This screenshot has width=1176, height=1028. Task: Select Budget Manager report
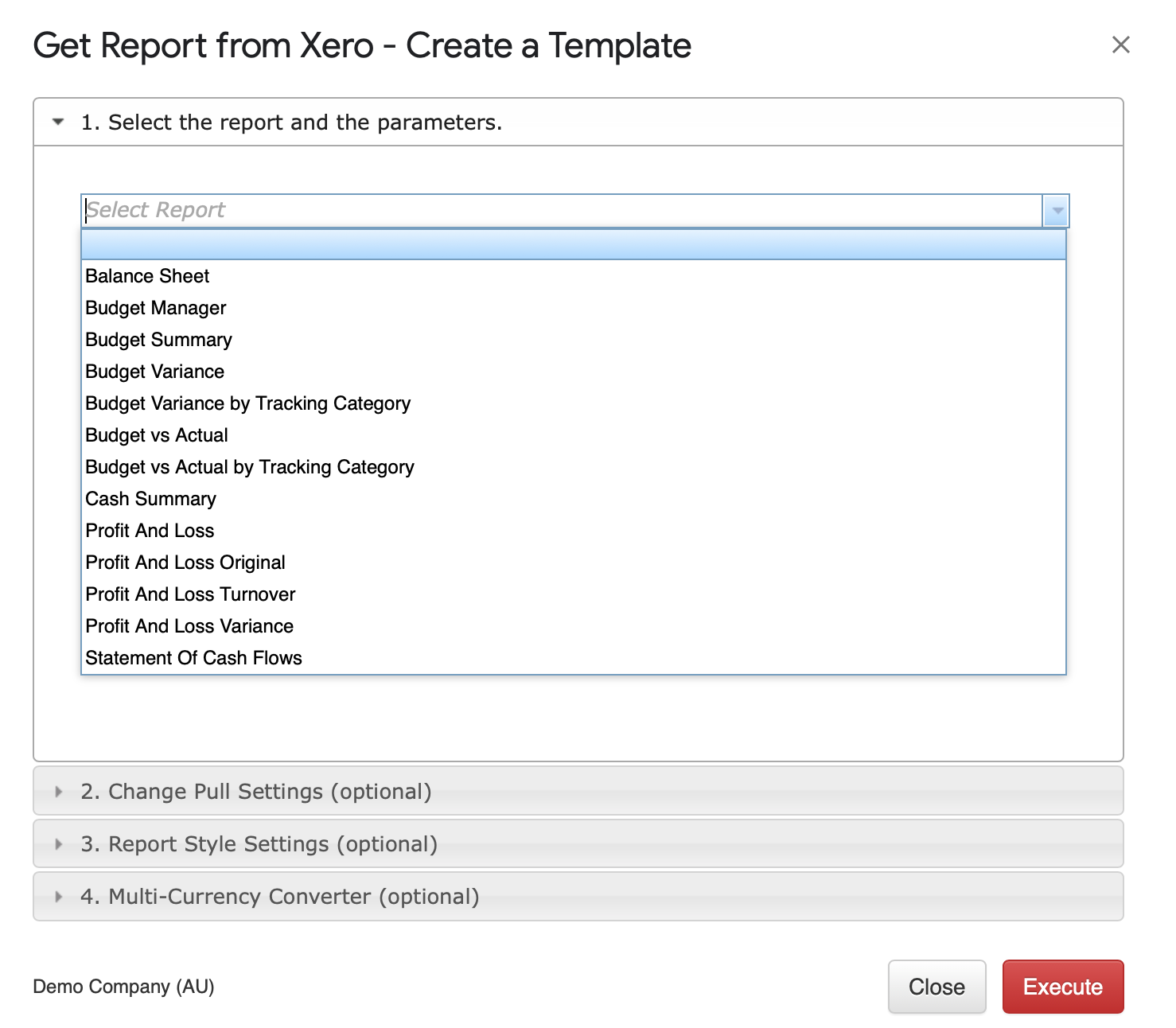[x=574, y=308]
